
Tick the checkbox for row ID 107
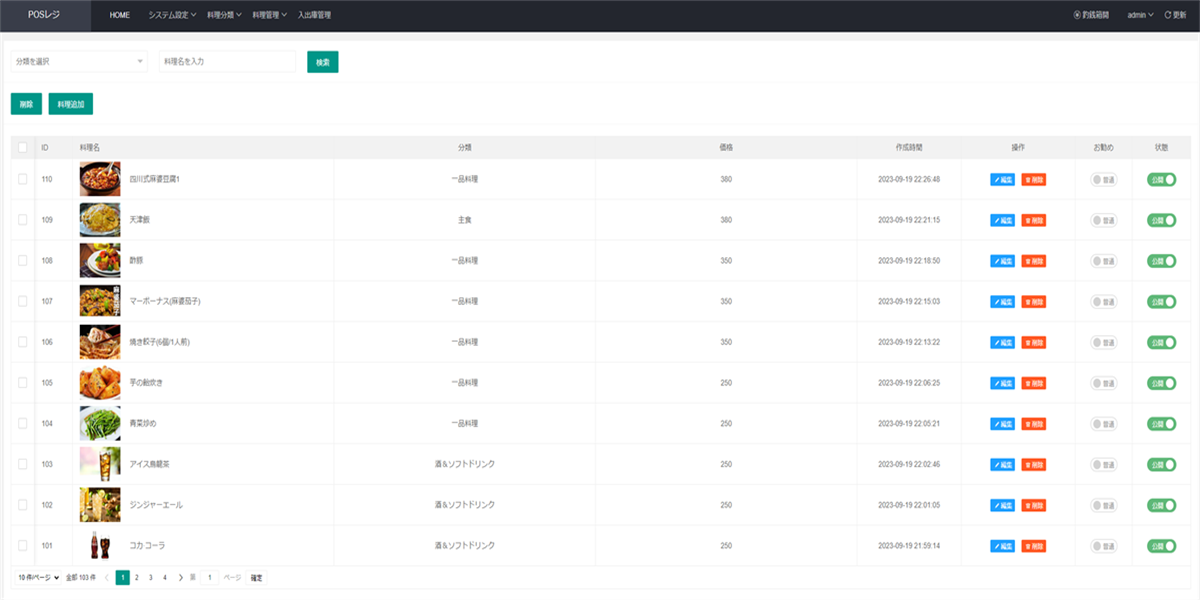pos(23,301)
